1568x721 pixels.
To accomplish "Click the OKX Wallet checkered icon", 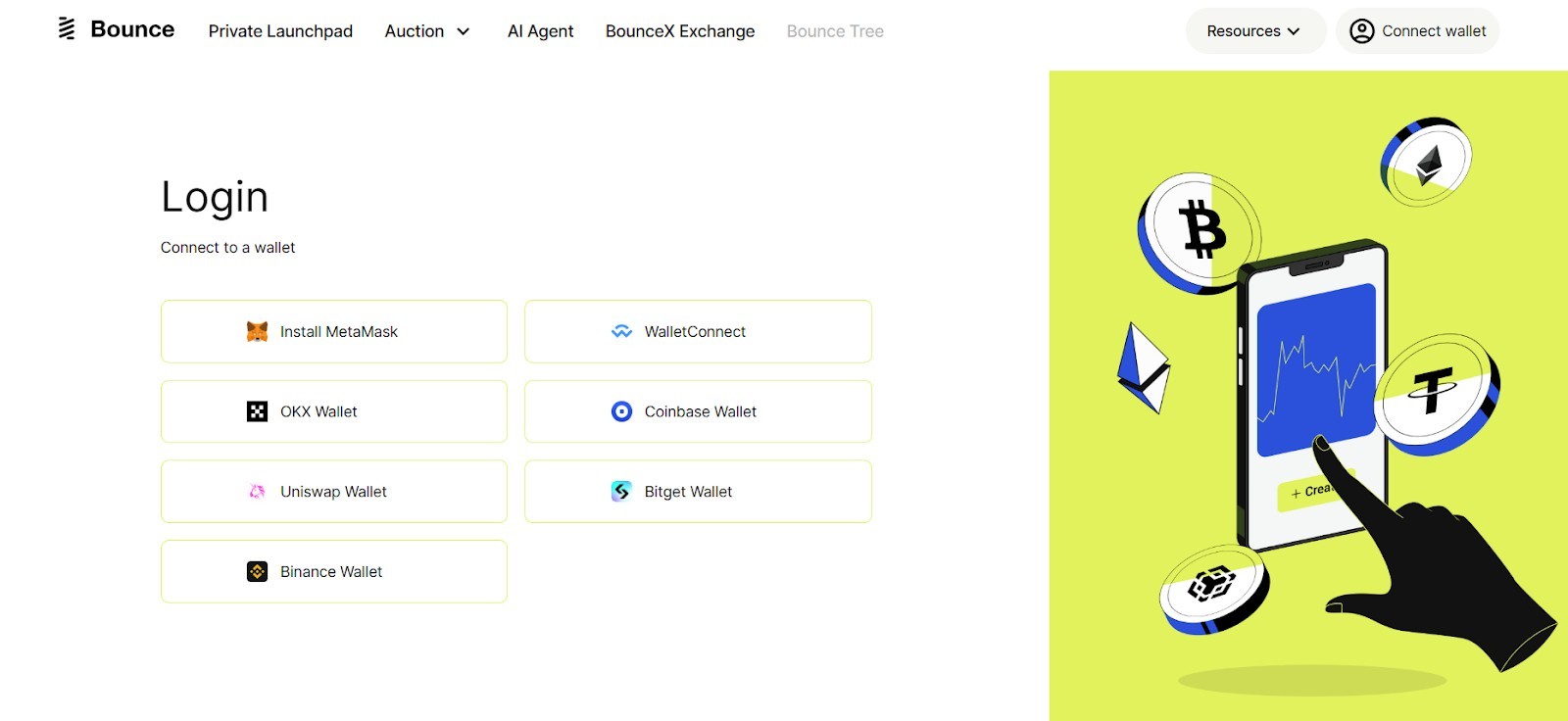I will coord(257,411).
